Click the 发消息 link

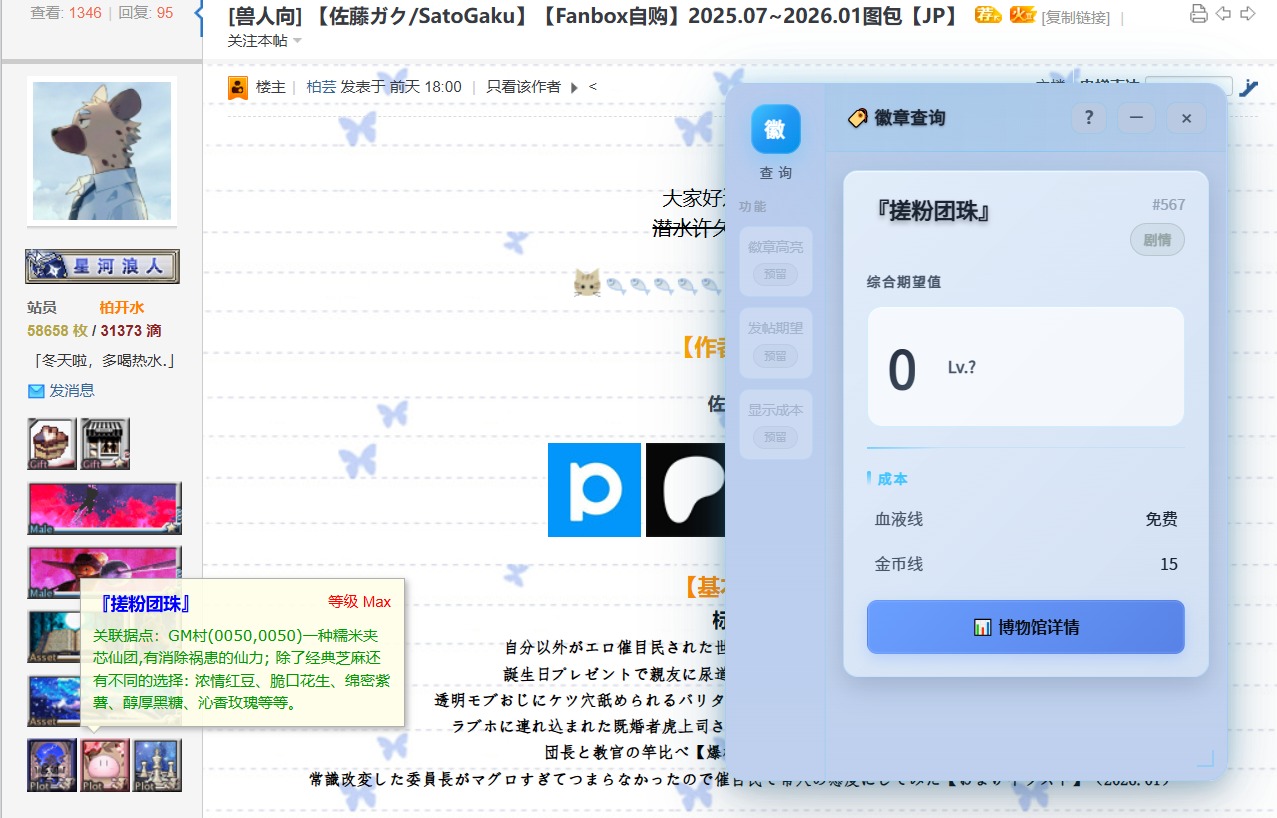tap(71, 391)
